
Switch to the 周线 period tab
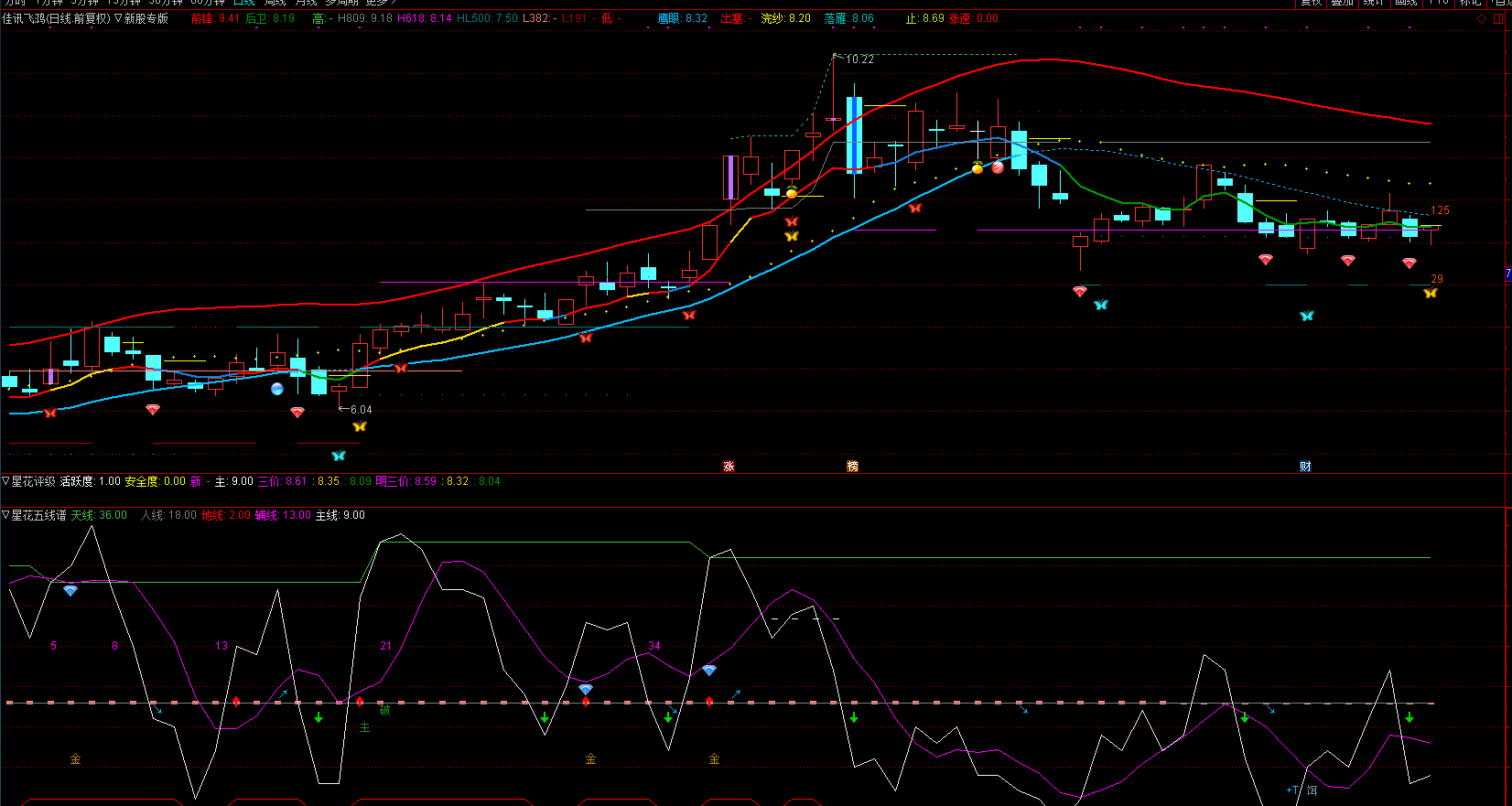(275, 3)
